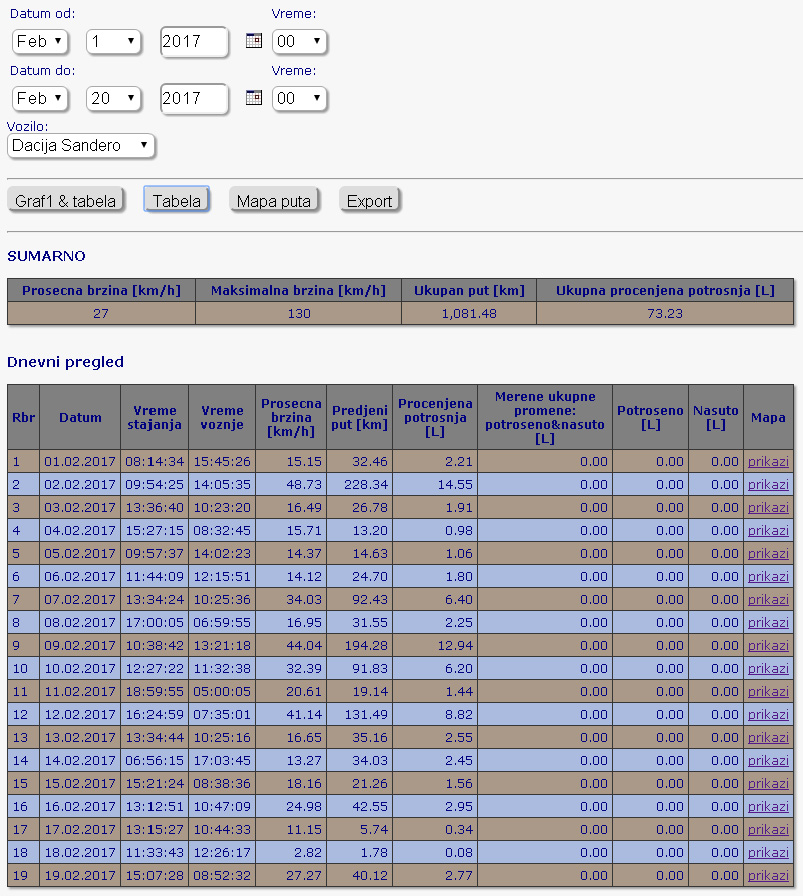Click the Vreme voznje column header
The image size is (803, 896).
(x=222, y=417)
